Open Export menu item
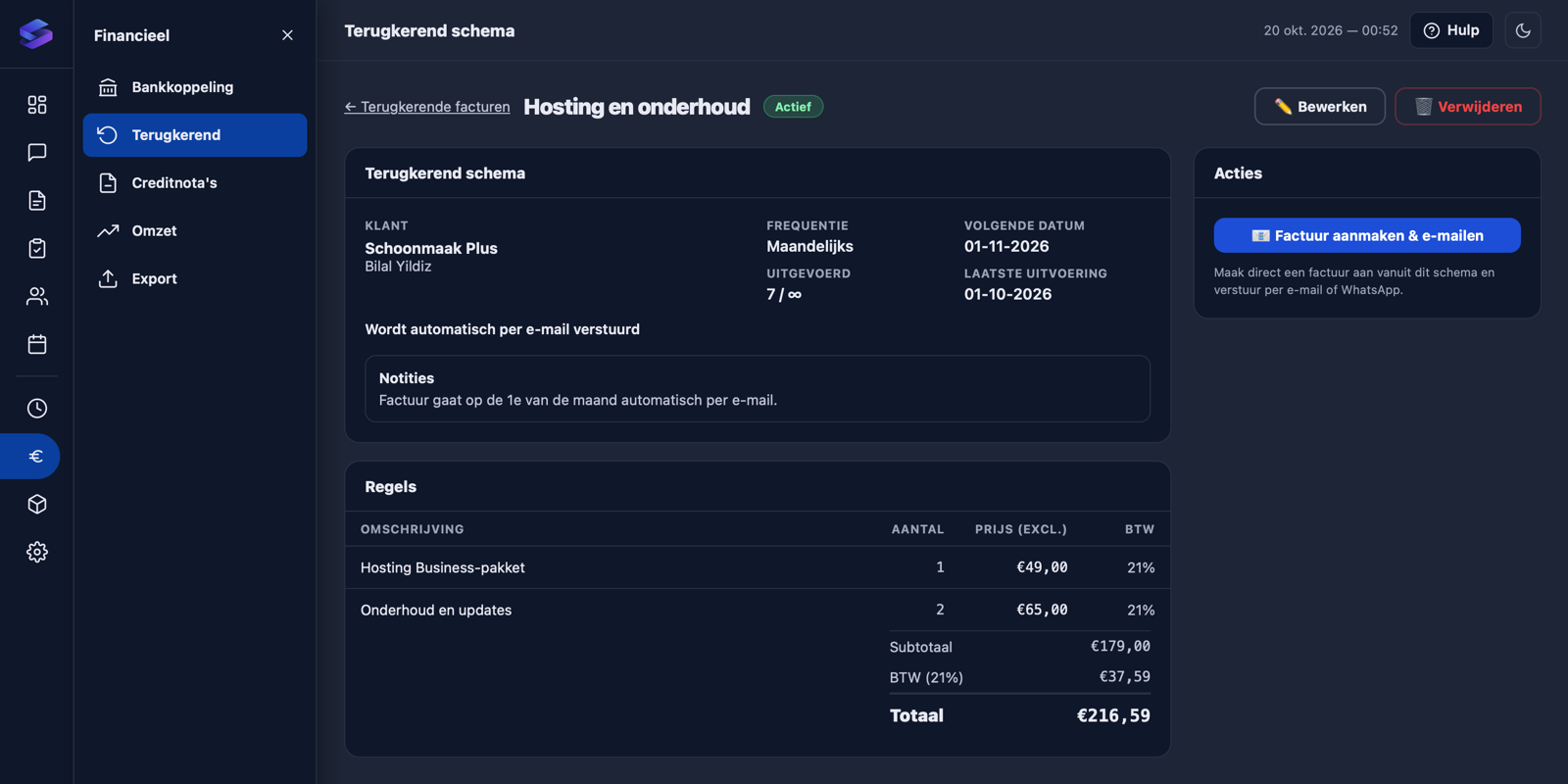The image size is (1568, 784). pyautogui.click(x=195, y=279)
